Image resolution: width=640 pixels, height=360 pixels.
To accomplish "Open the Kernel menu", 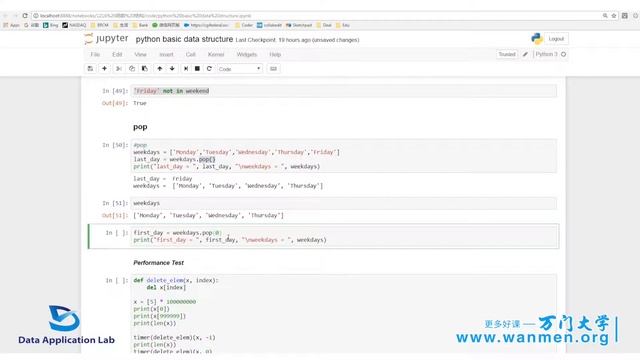I will coord(216,54).
